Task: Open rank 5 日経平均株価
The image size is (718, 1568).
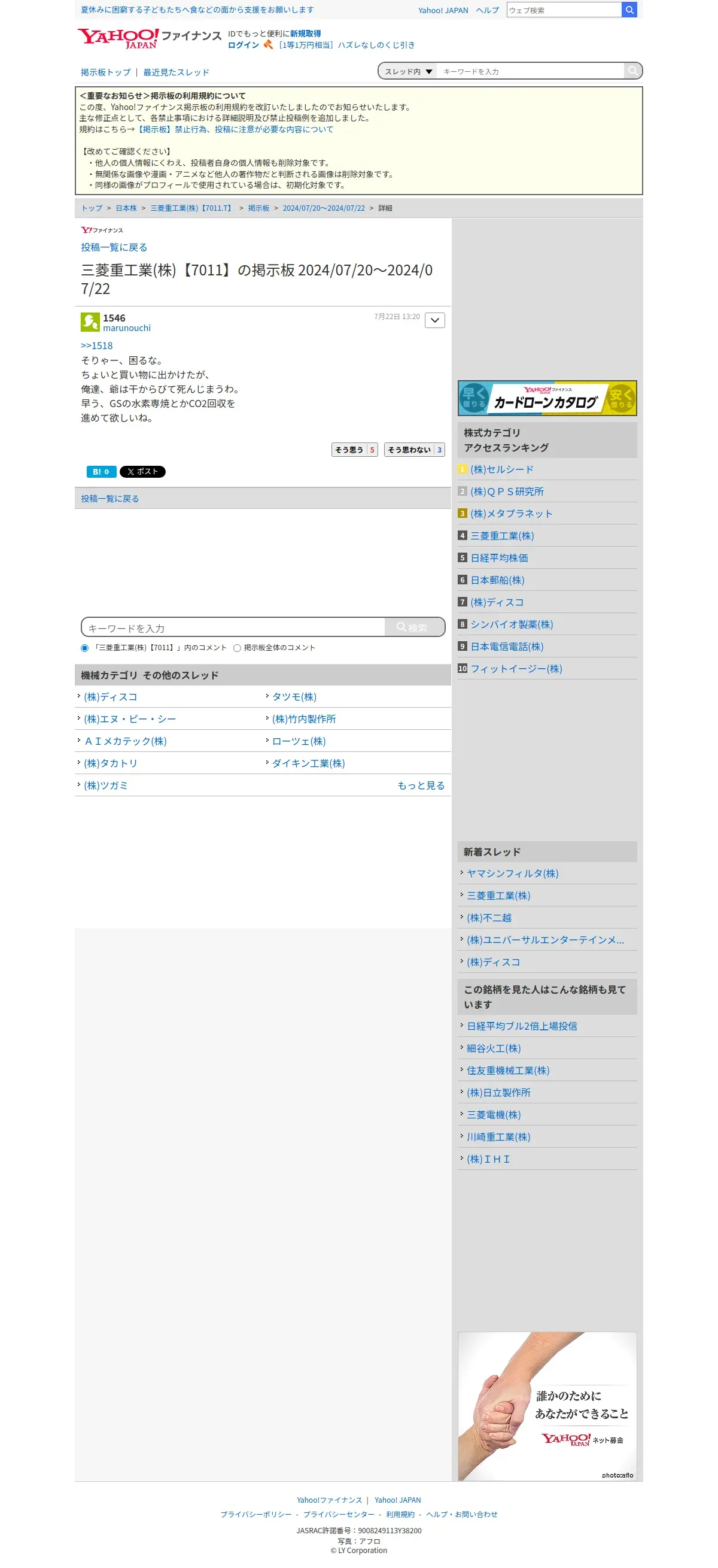Action: point(499,558)
